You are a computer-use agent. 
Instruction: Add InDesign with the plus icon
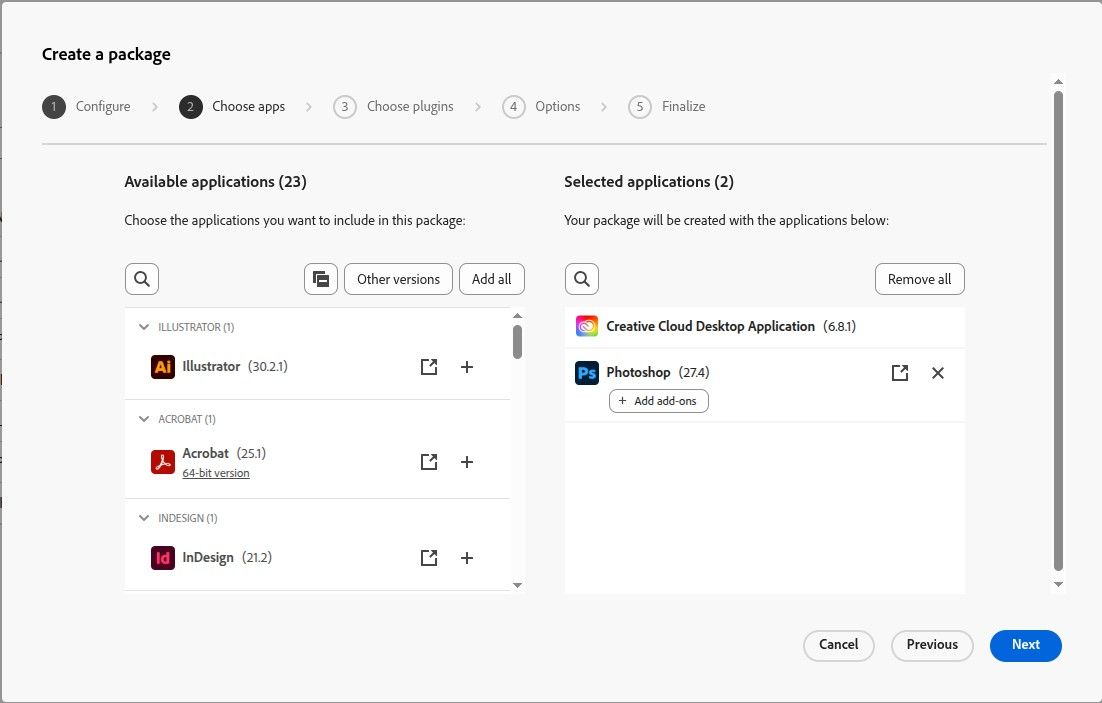coord(466,558)
